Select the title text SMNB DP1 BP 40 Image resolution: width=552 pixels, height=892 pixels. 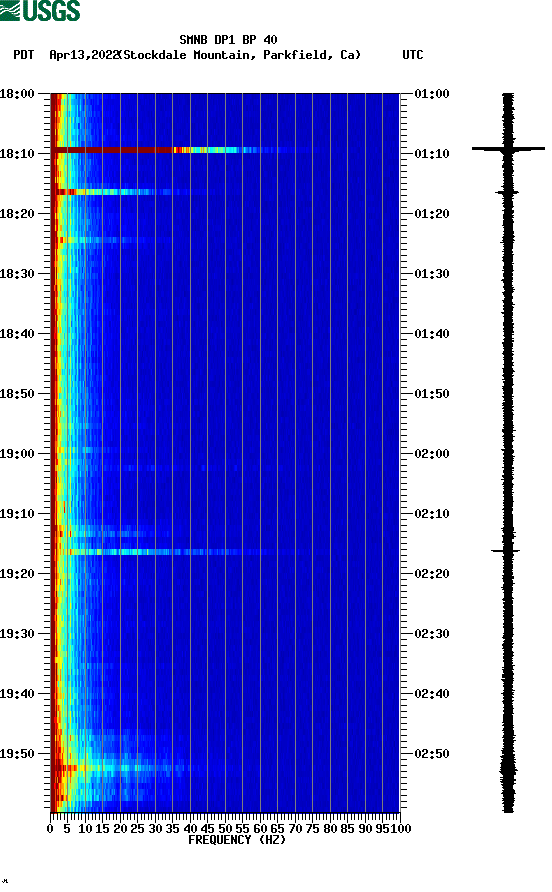(x=228, y=40)
